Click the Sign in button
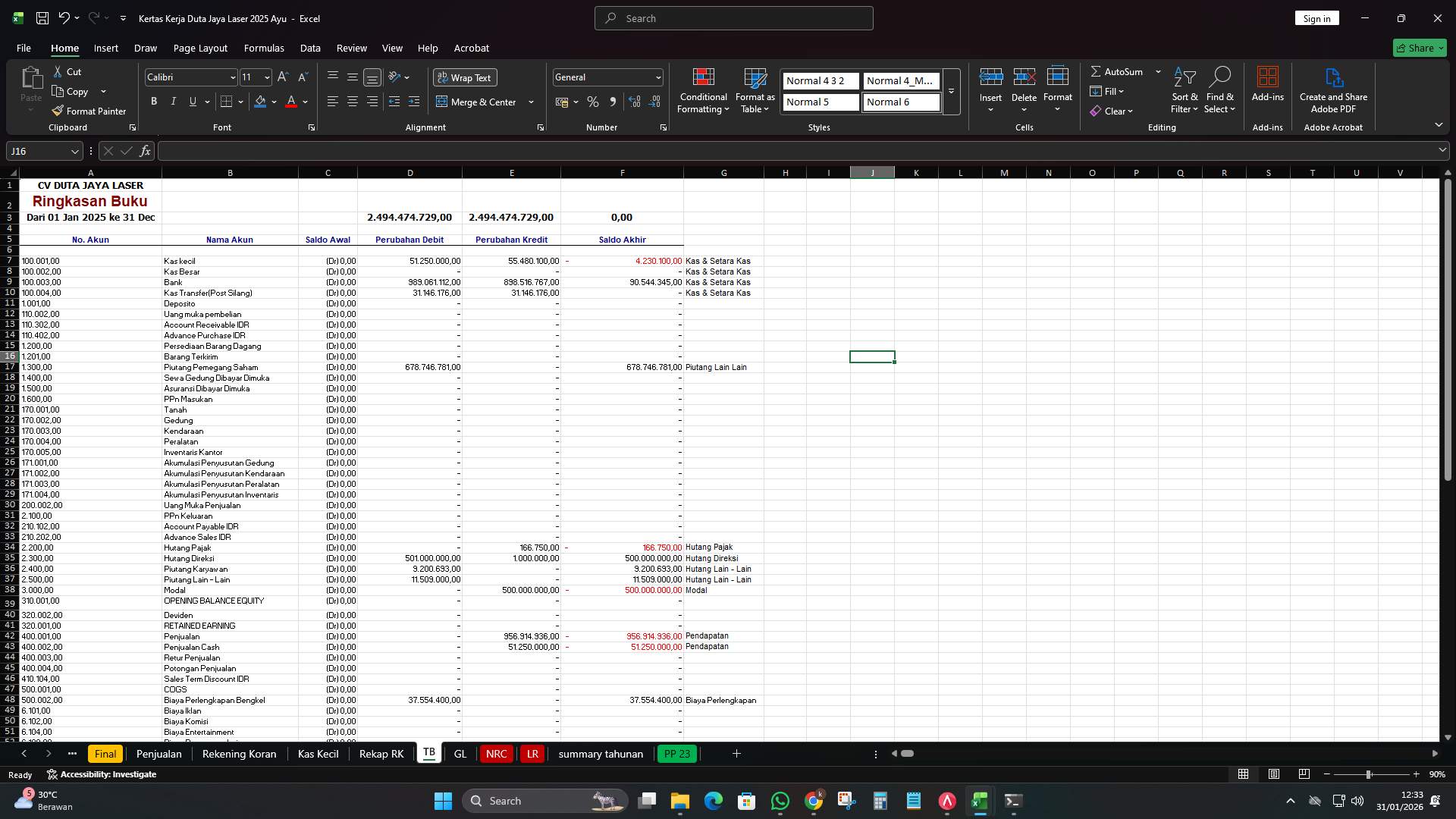This screenshot has height=819, width=1456. coord(1316,17)
